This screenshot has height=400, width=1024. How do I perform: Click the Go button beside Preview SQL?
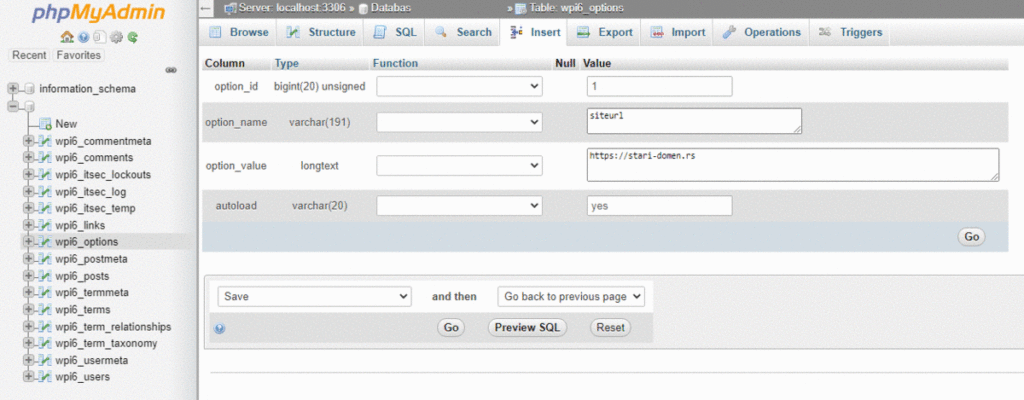[451, 327]
